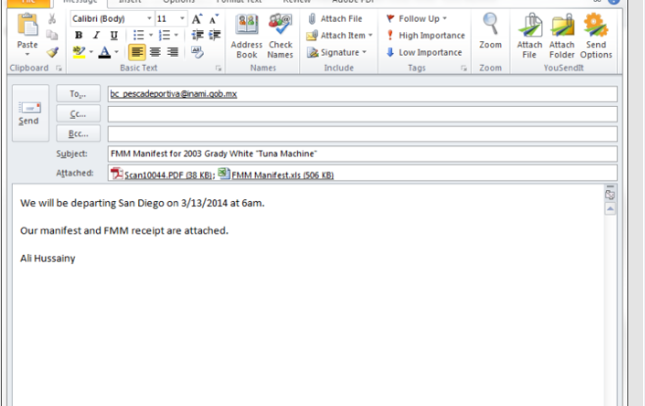Image resolution: width=645 pixels, height=406 pixels.
Task: Click "Ali Hussainy" signature line
Action: [x=48, y=258]
